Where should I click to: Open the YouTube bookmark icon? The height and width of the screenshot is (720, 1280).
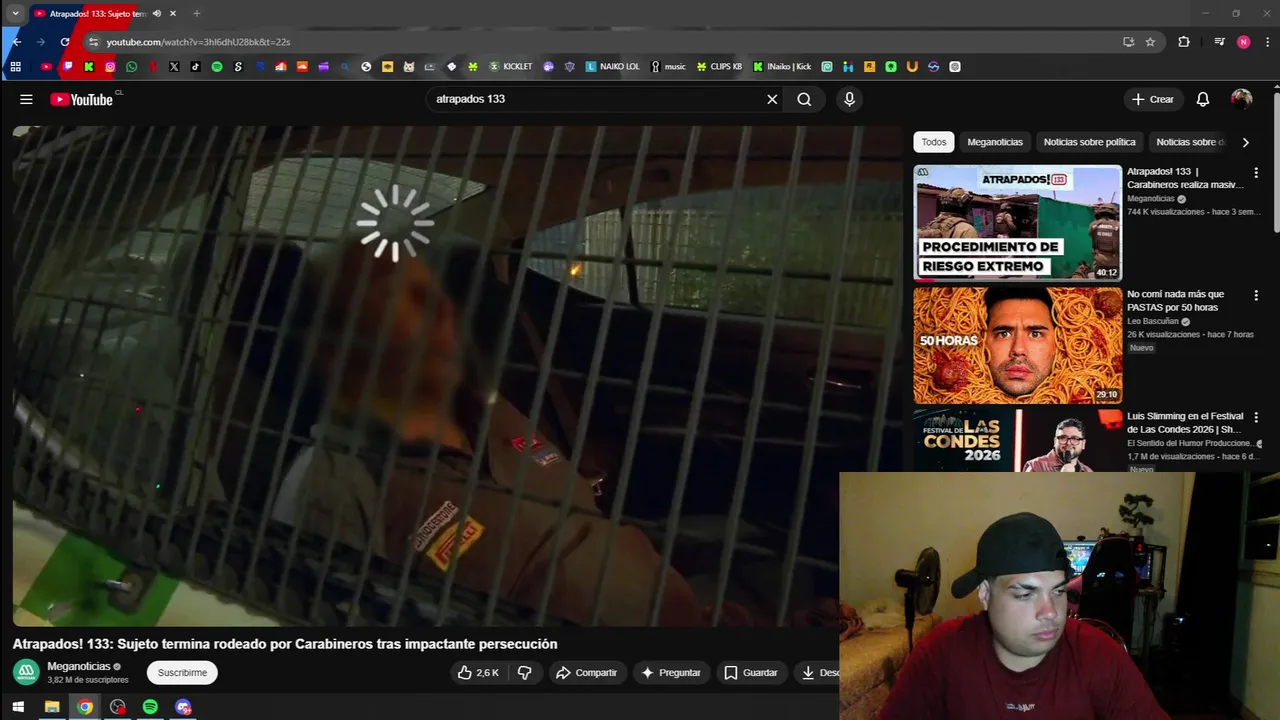coord(46,67)
